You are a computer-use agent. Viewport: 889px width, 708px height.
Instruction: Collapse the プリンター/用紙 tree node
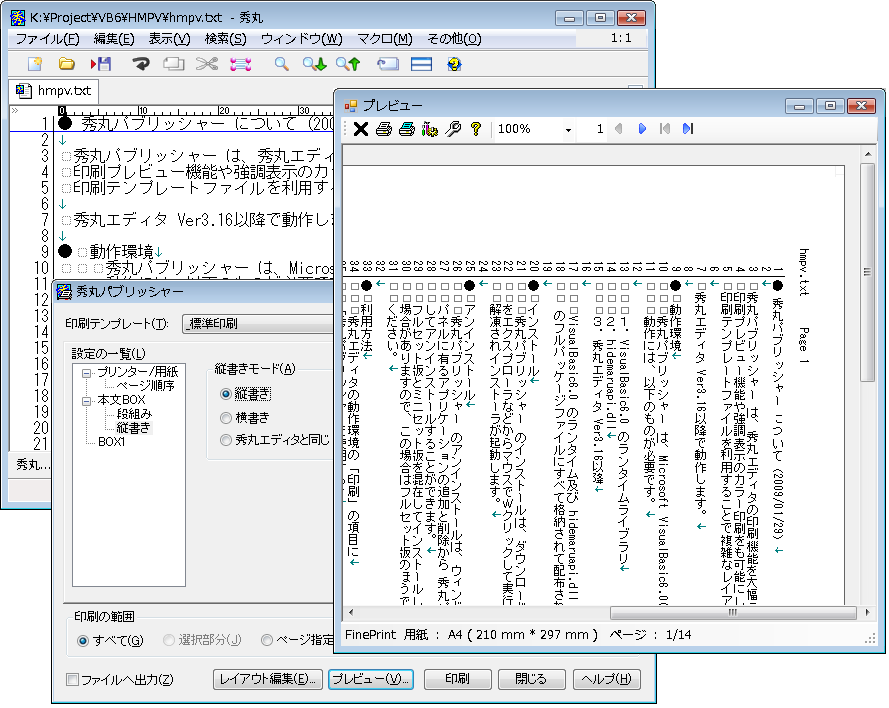tap(87, 372)
